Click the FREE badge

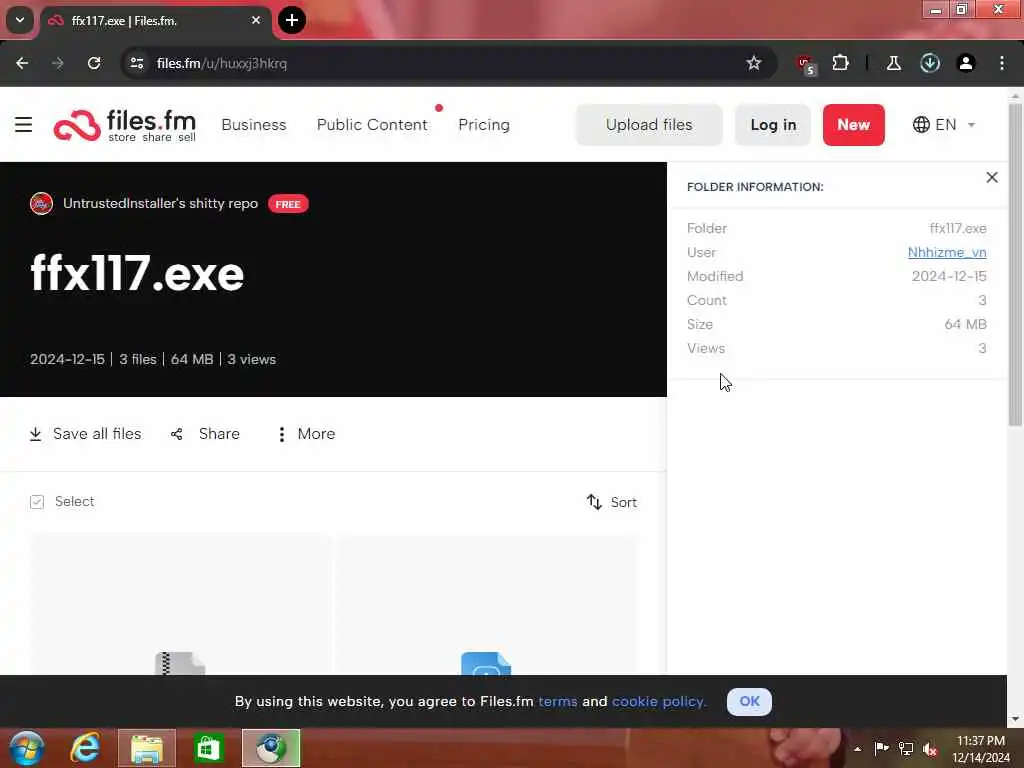(x=287, y=204)
